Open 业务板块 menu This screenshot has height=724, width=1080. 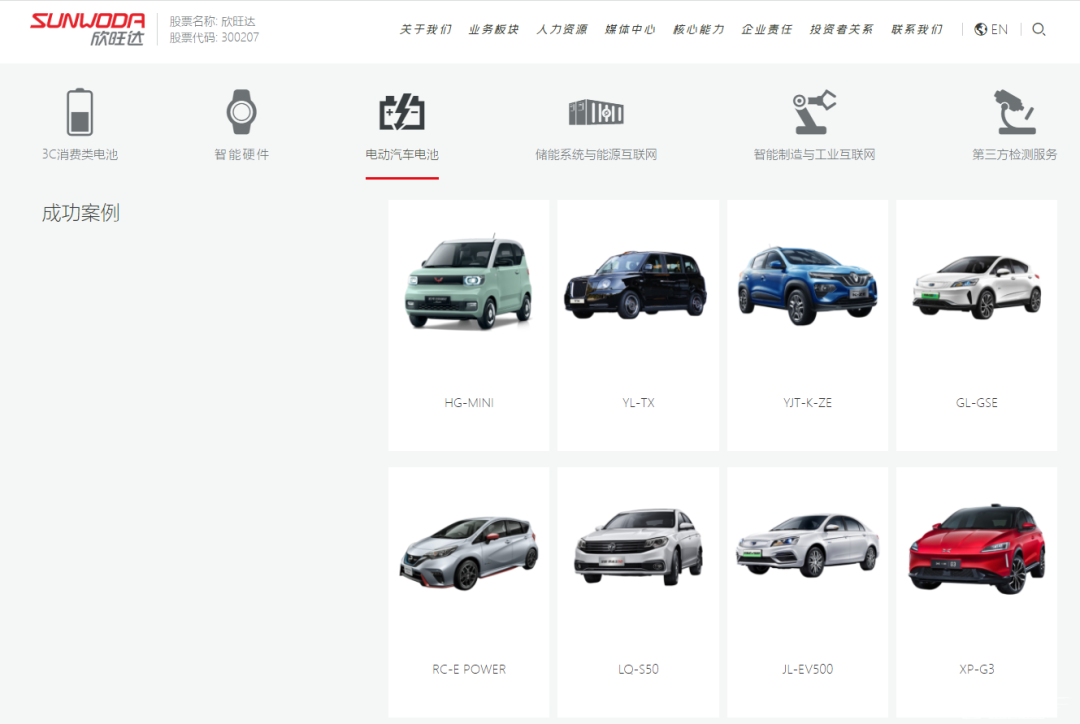point(493,29)
